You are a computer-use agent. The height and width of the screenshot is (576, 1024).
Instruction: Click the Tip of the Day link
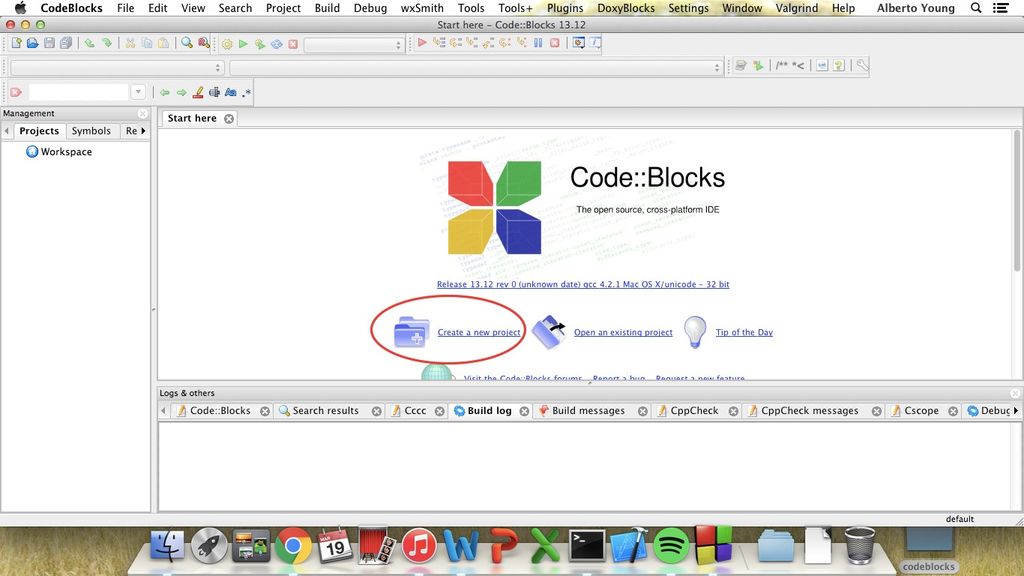(x=744, y=332)
